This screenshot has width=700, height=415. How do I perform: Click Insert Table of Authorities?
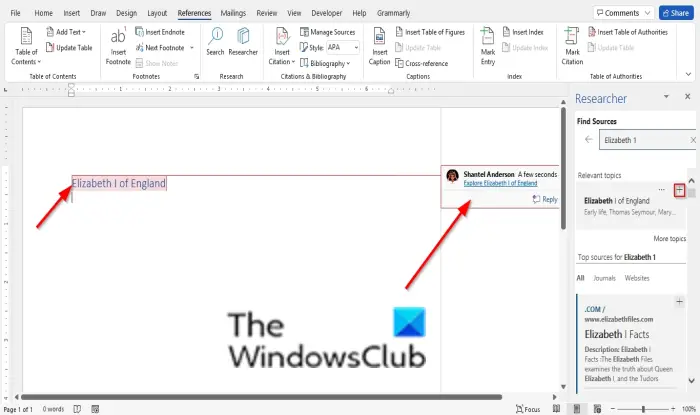(x=628, y=32)
